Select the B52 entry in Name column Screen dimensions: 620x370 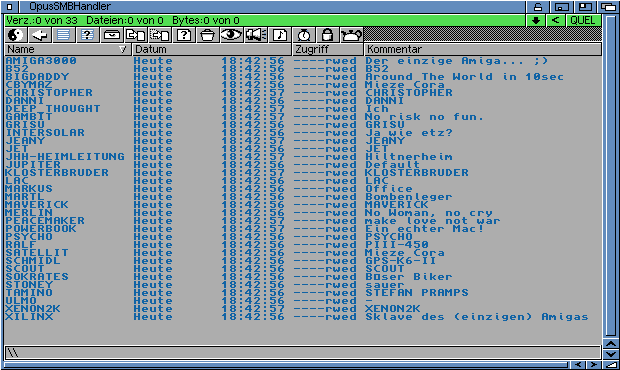(x=17, y=69)
